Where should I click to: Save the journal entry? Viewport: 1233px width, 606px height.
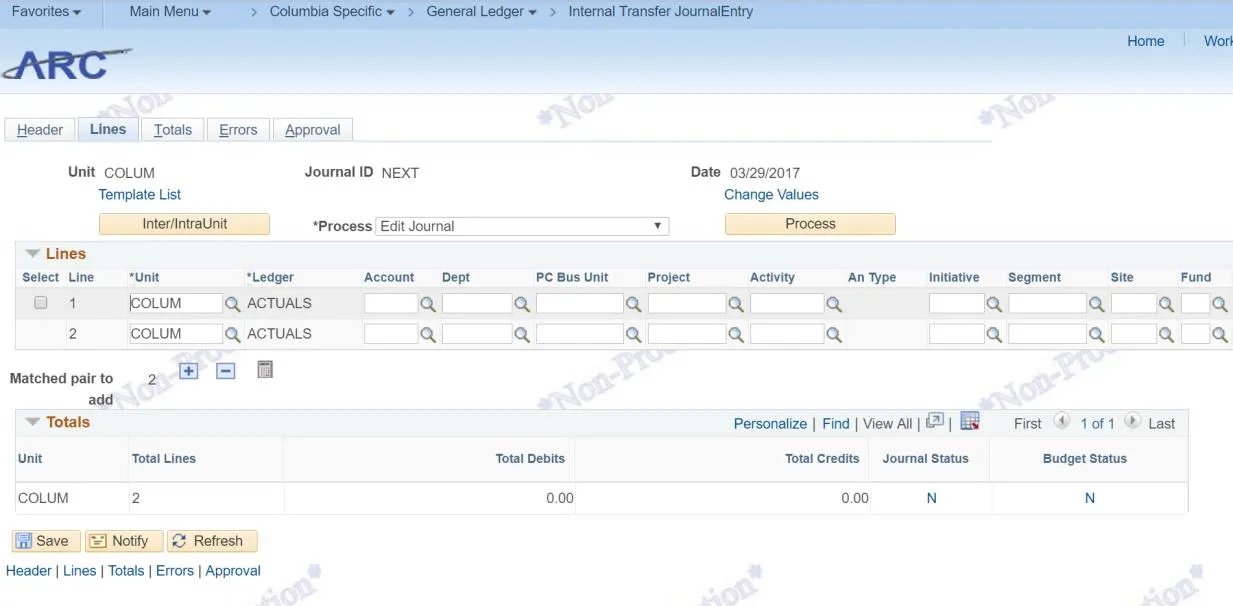click(x=46, y=541)
